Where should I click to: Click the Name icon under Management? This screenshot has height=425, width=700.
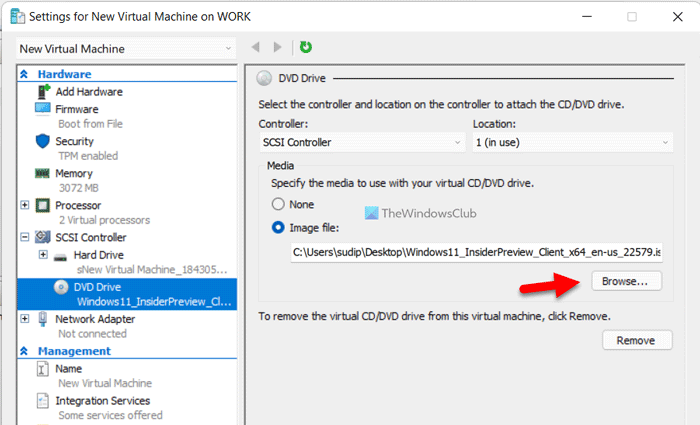click(42, 369)
